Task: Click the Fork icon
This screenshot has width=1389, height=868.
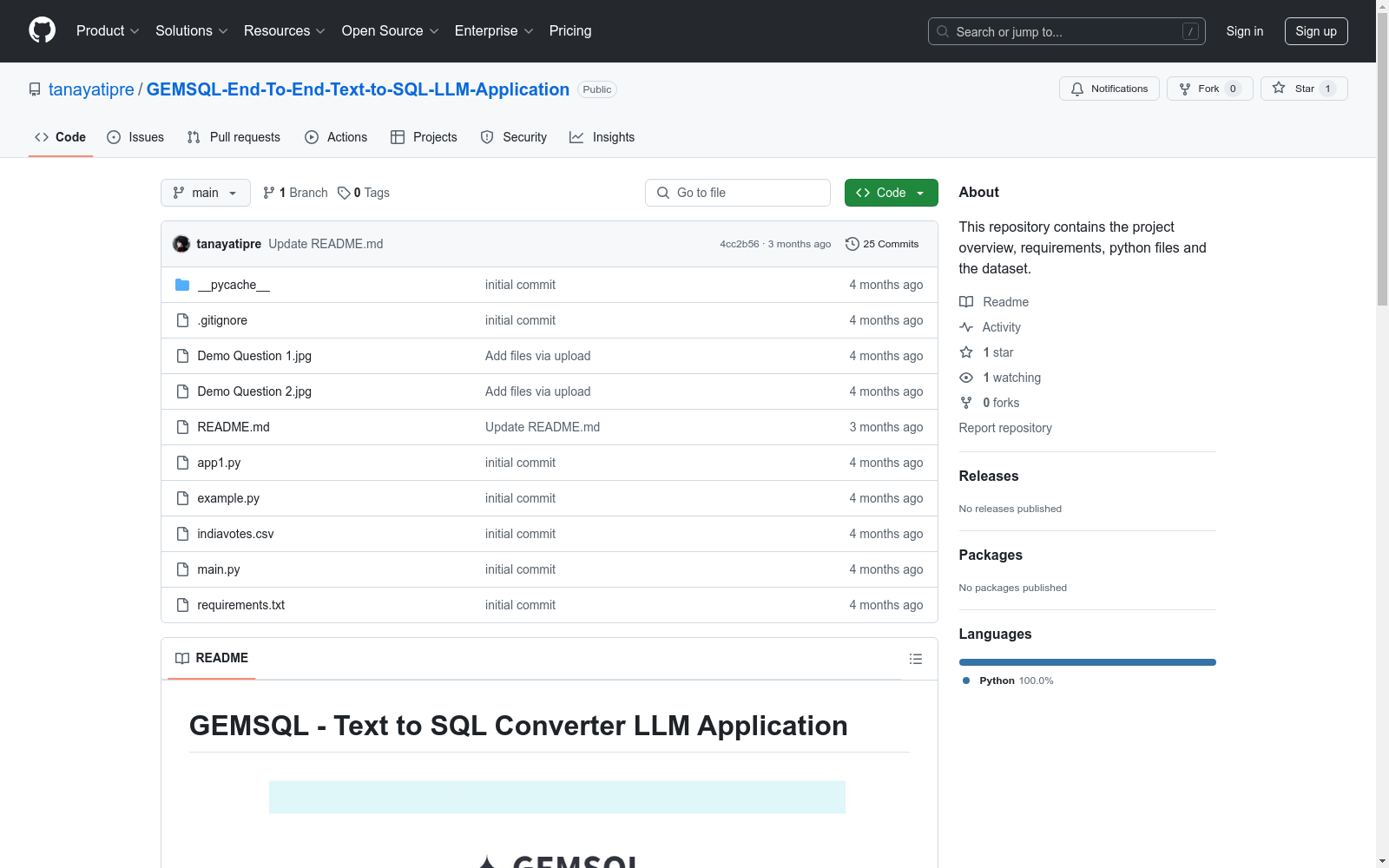Action: 1185,89
